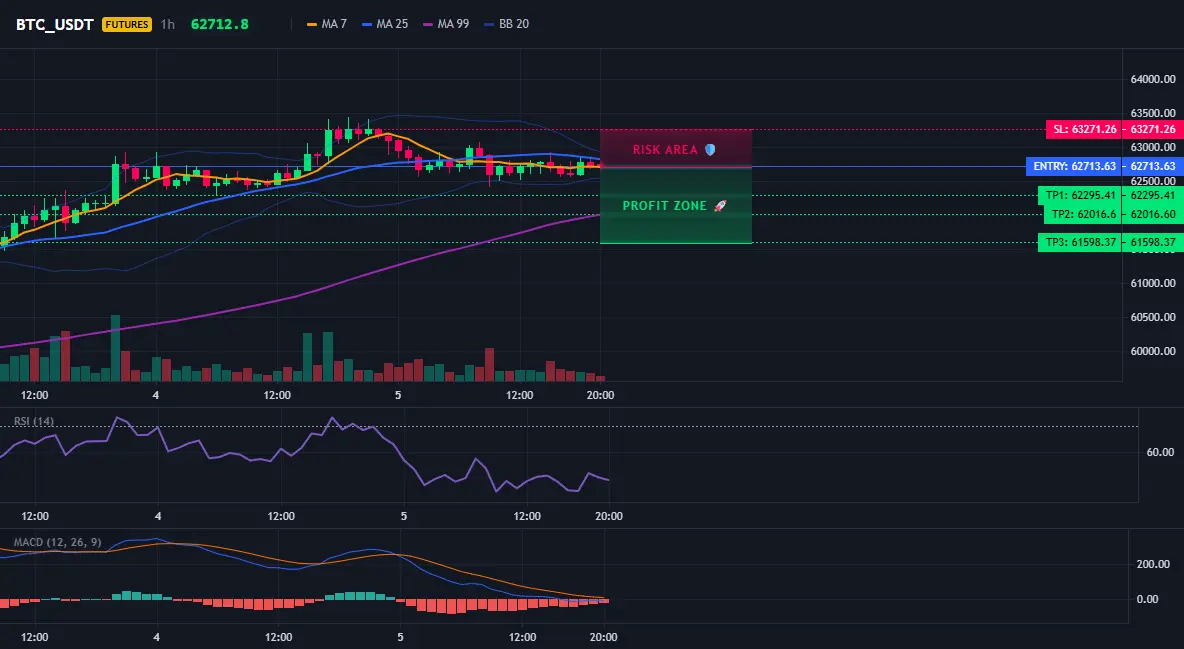The width and height of the screenshot is (1184, 649).
Task: Click the ENTRY: 62713.63 label
Action: tap(1074, 166)
